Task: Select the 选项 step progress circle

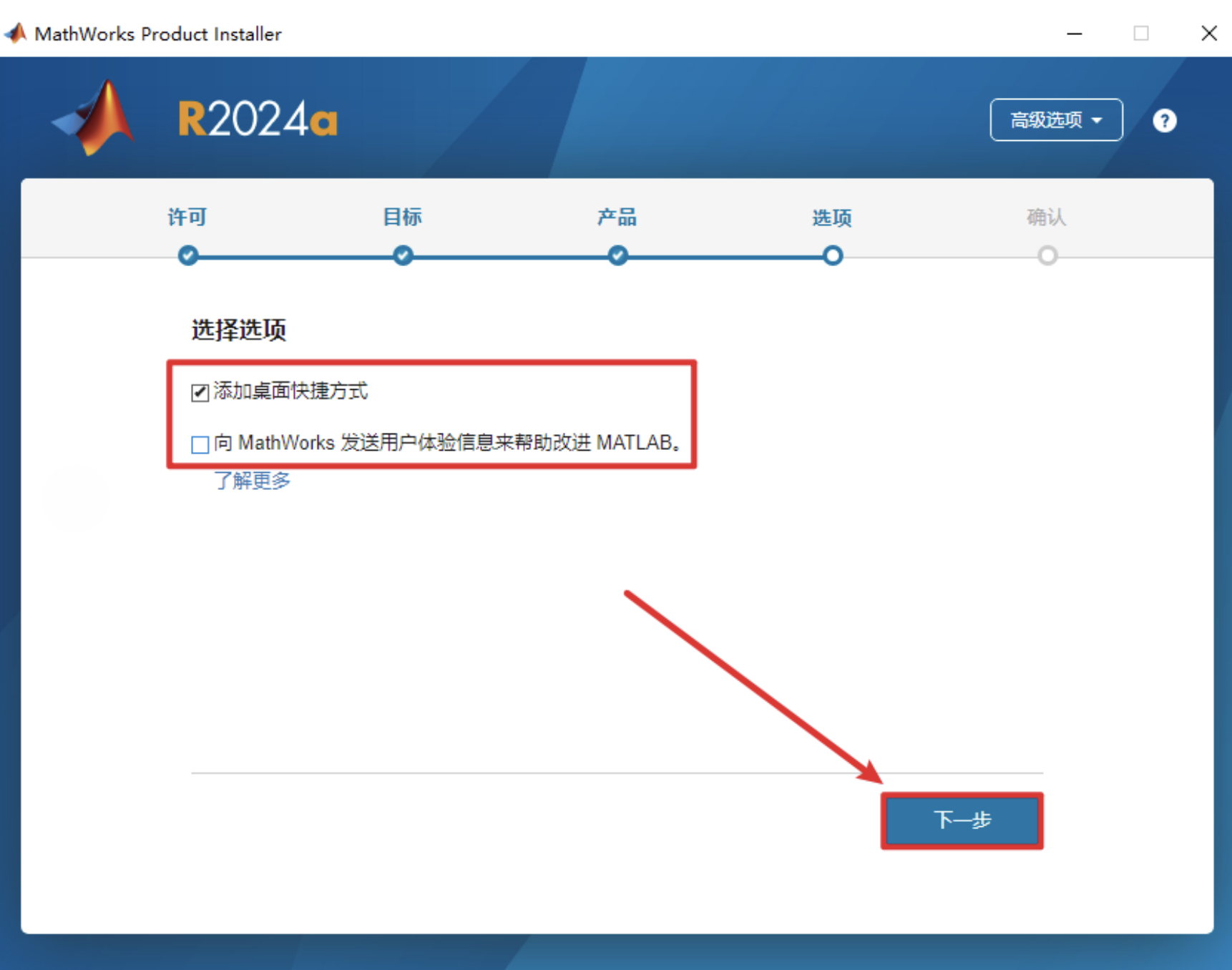Action: (832, 255)
